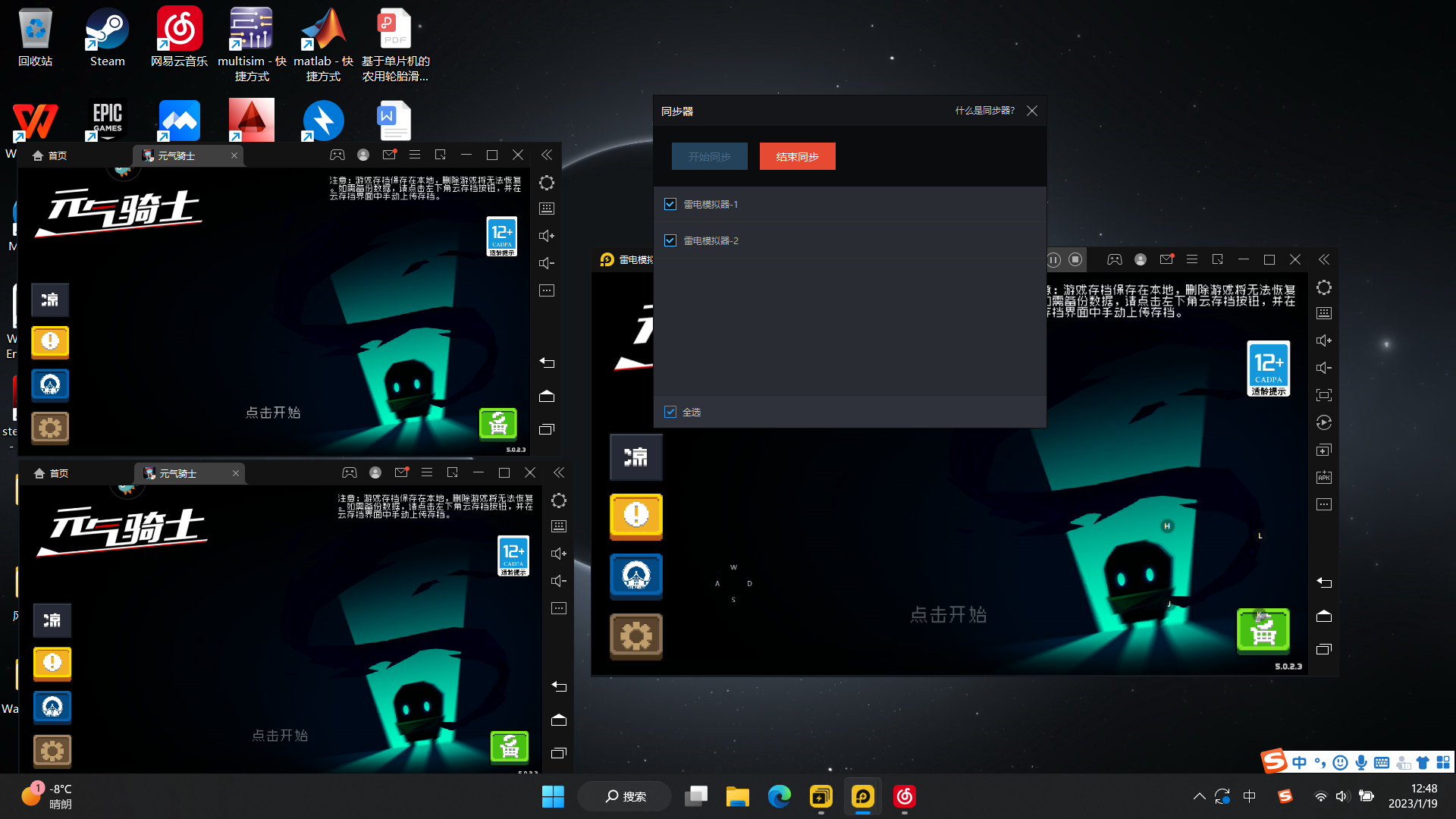Increase volume in top-left emulator sidebar

click(547, 236)
